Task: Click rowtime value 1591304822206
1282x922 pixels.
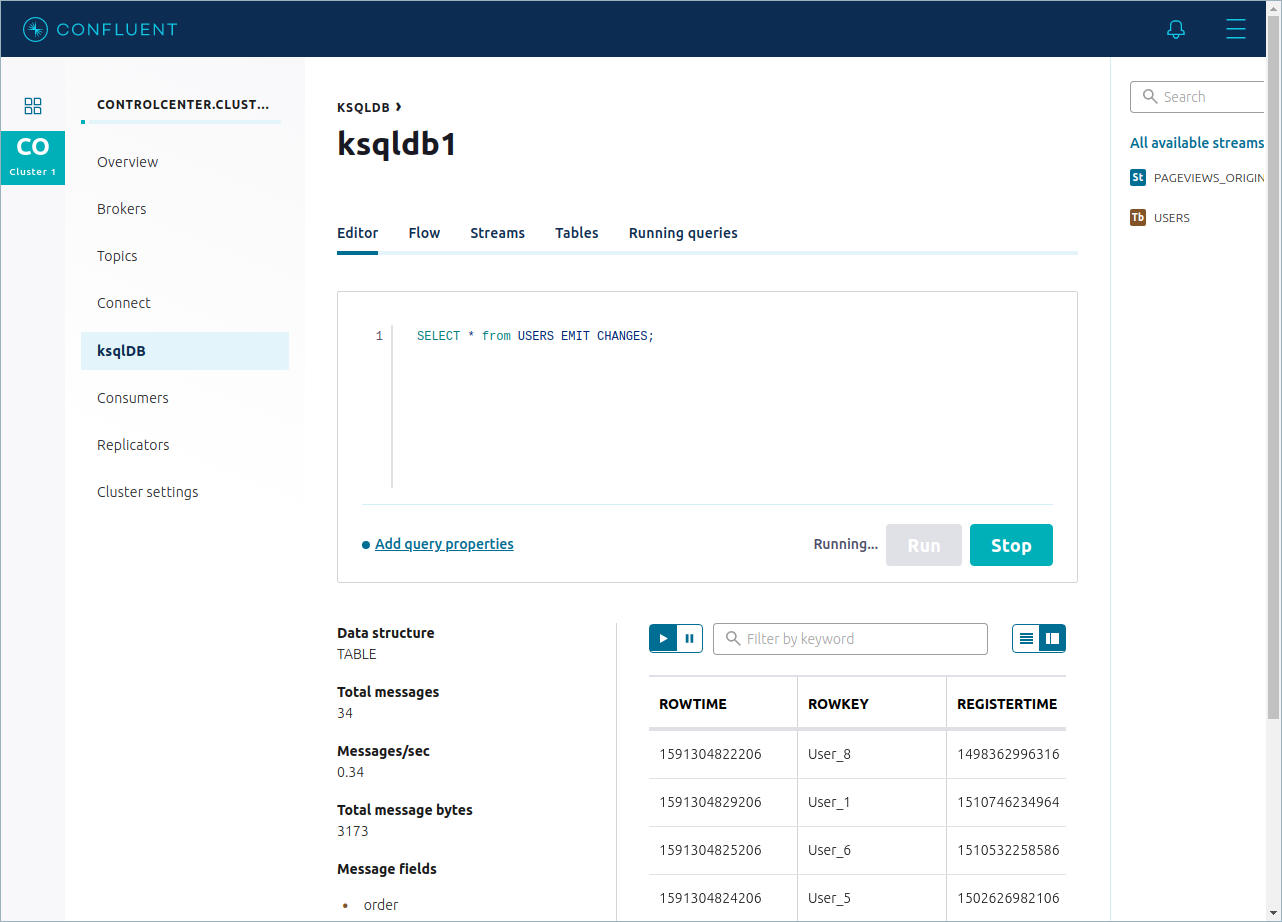Action: click(x=710, y=754)
